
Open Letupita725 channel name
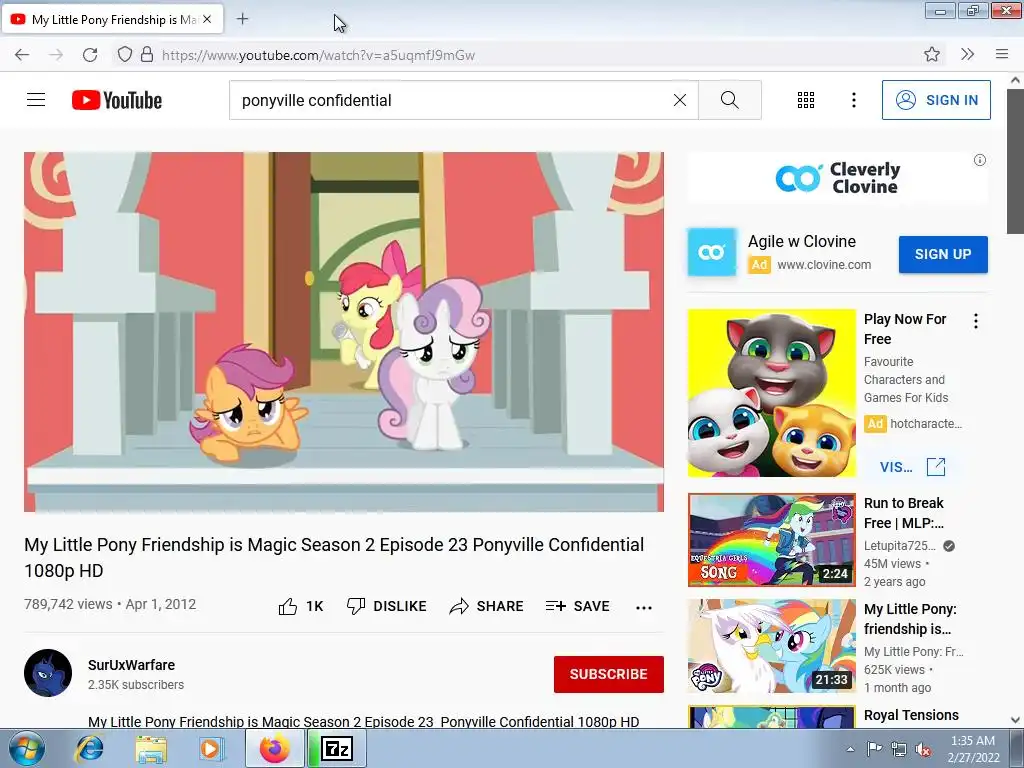900,545
